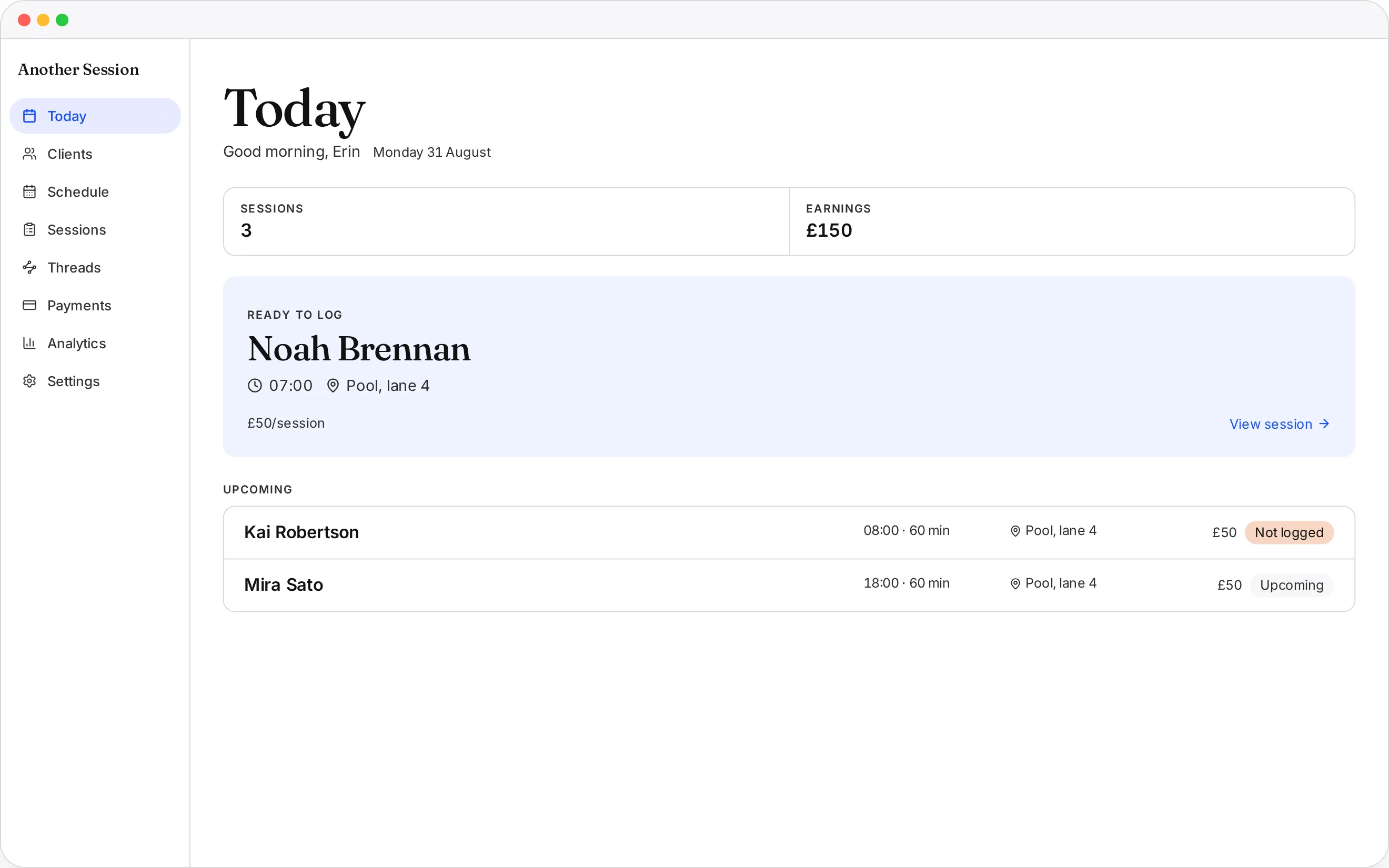The image size is (1389, 868).
Task: Click the Earnings value £150
Action: click(x=829, y=230)
